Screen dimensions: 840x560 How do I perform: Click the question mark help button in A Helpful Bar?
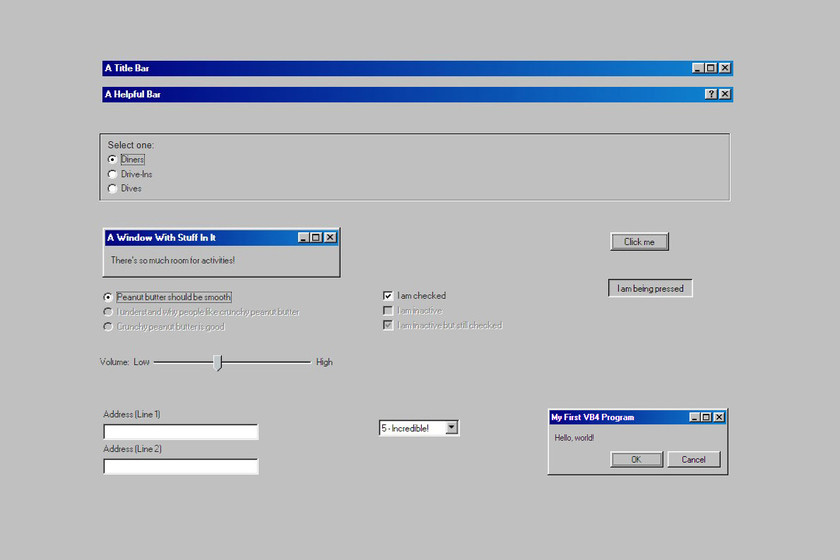711,94
